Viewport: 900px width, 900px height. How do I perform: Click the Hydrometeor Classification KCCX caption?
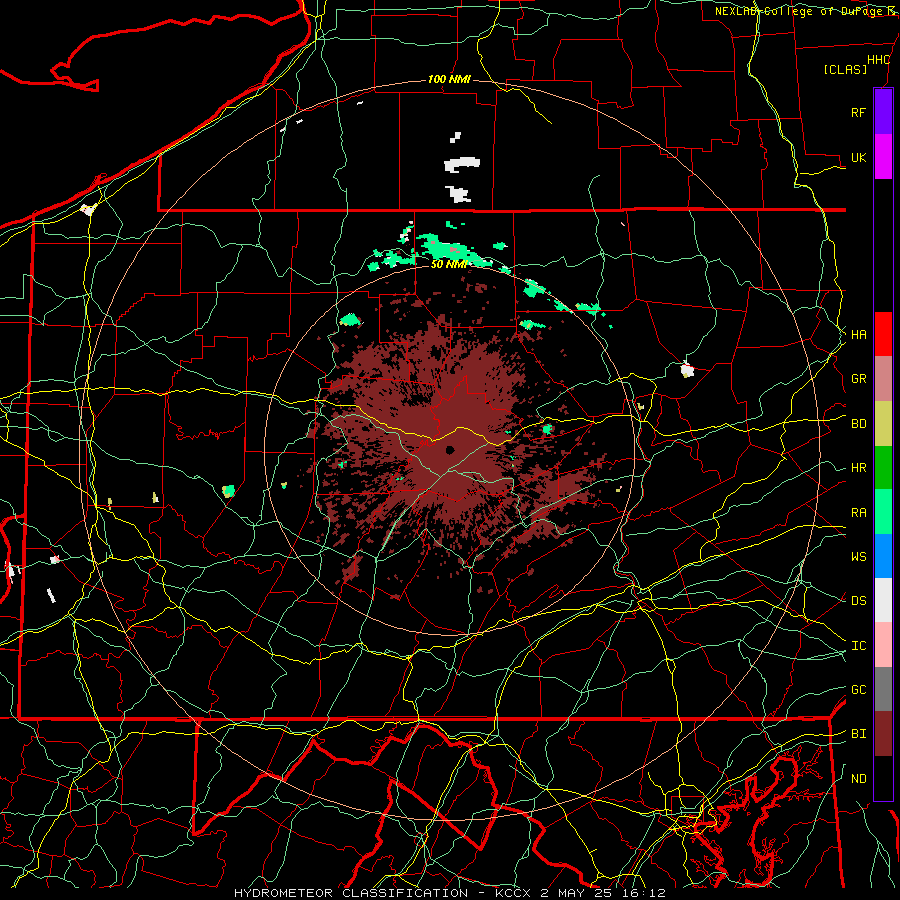pos(449,893)
